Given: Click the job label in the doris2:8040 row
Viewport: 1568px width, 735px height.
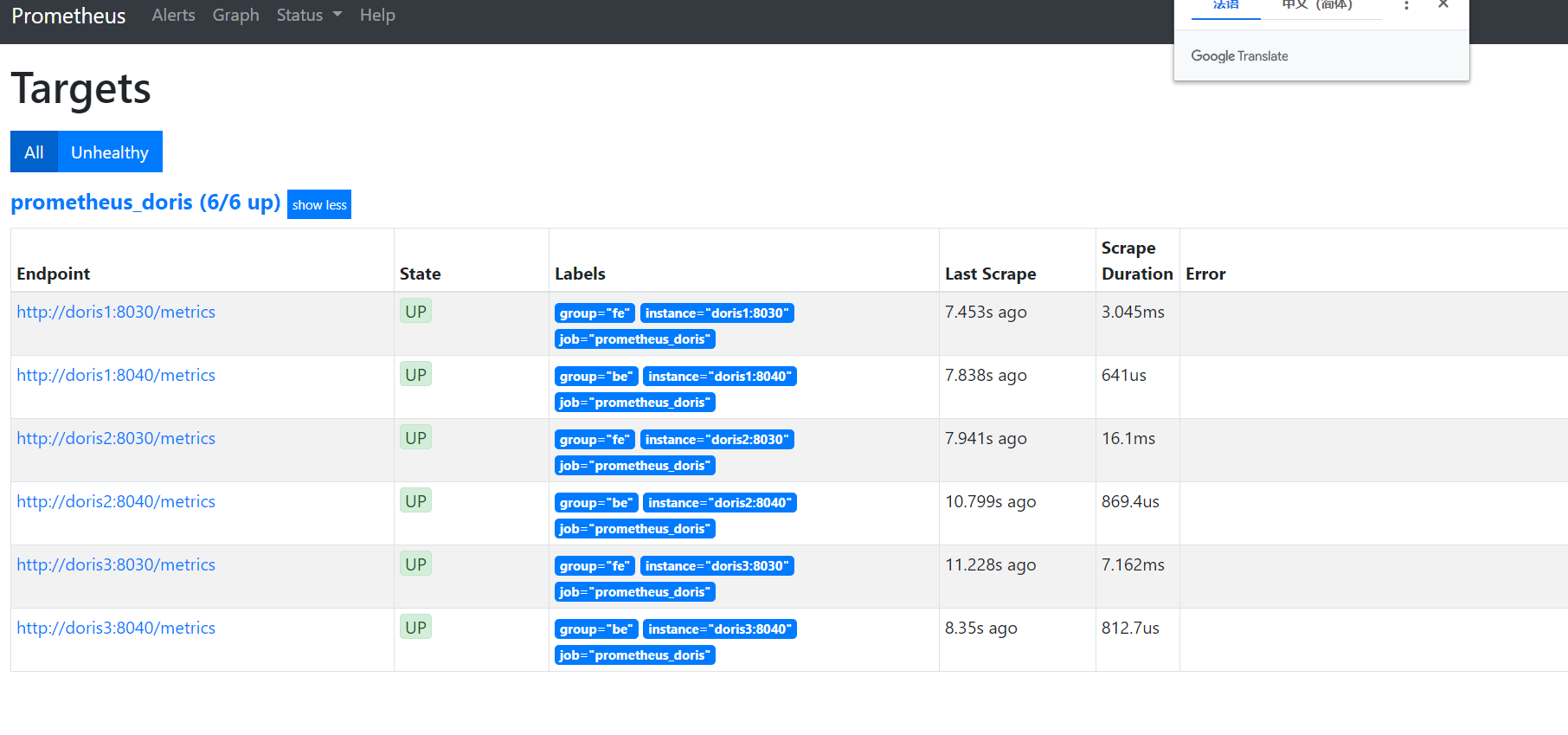Looking at the screenshot, I should coord(635,529).
